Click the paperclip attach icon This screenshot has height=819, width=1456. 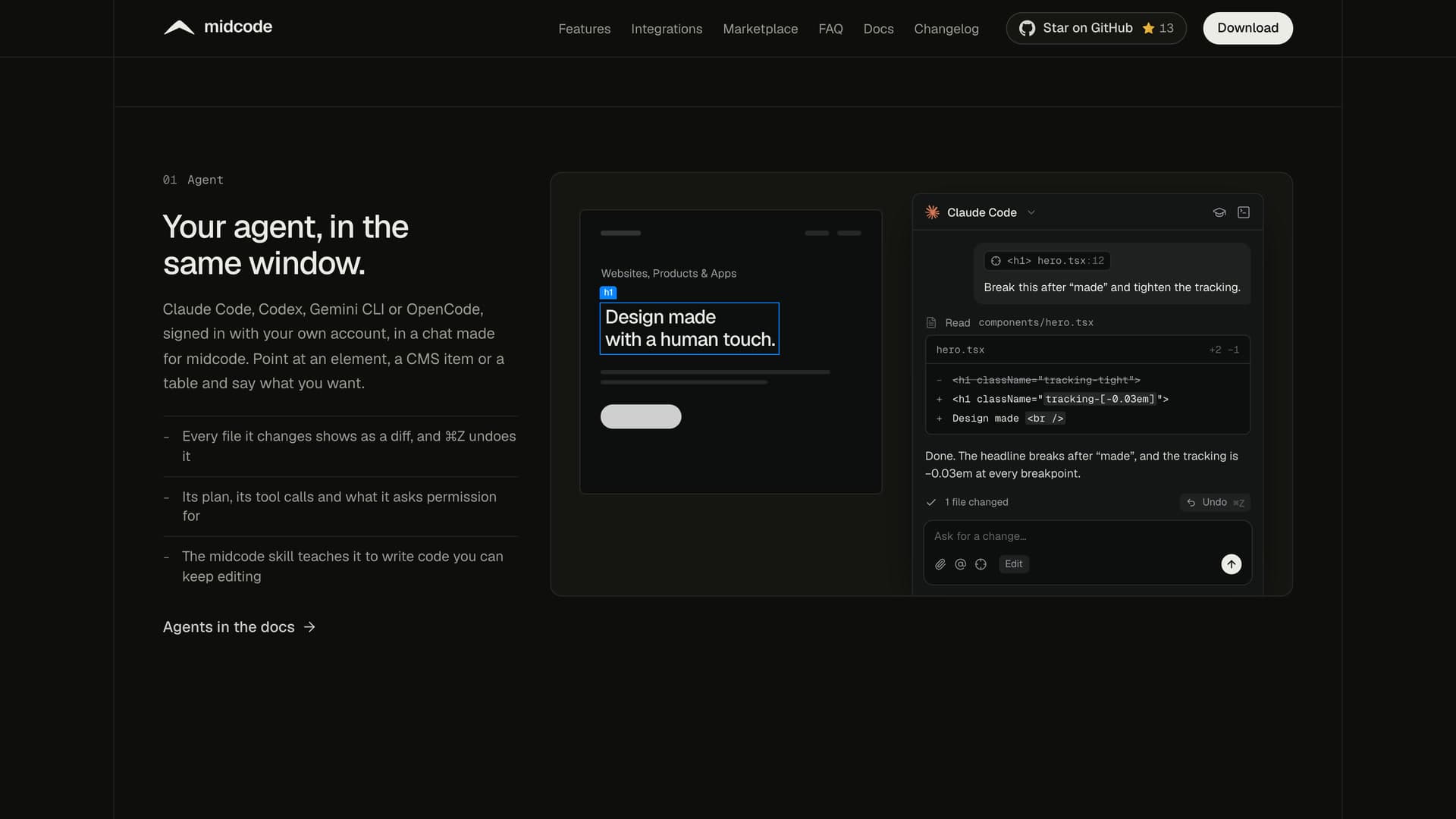click(940, 564)
